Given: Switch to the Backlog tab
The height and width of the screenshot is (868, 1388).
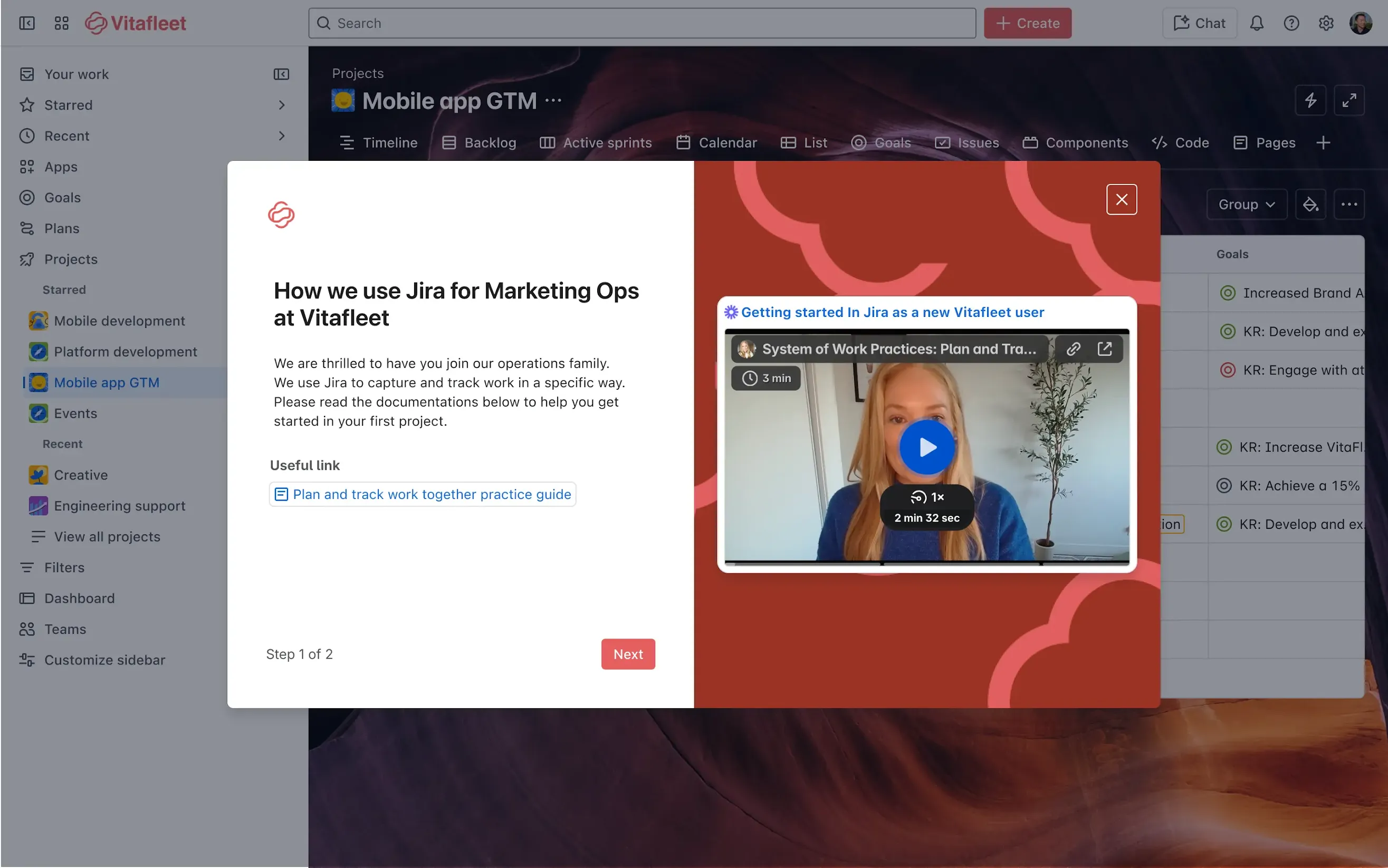Looking at the screenshot, I should [479, 142].
